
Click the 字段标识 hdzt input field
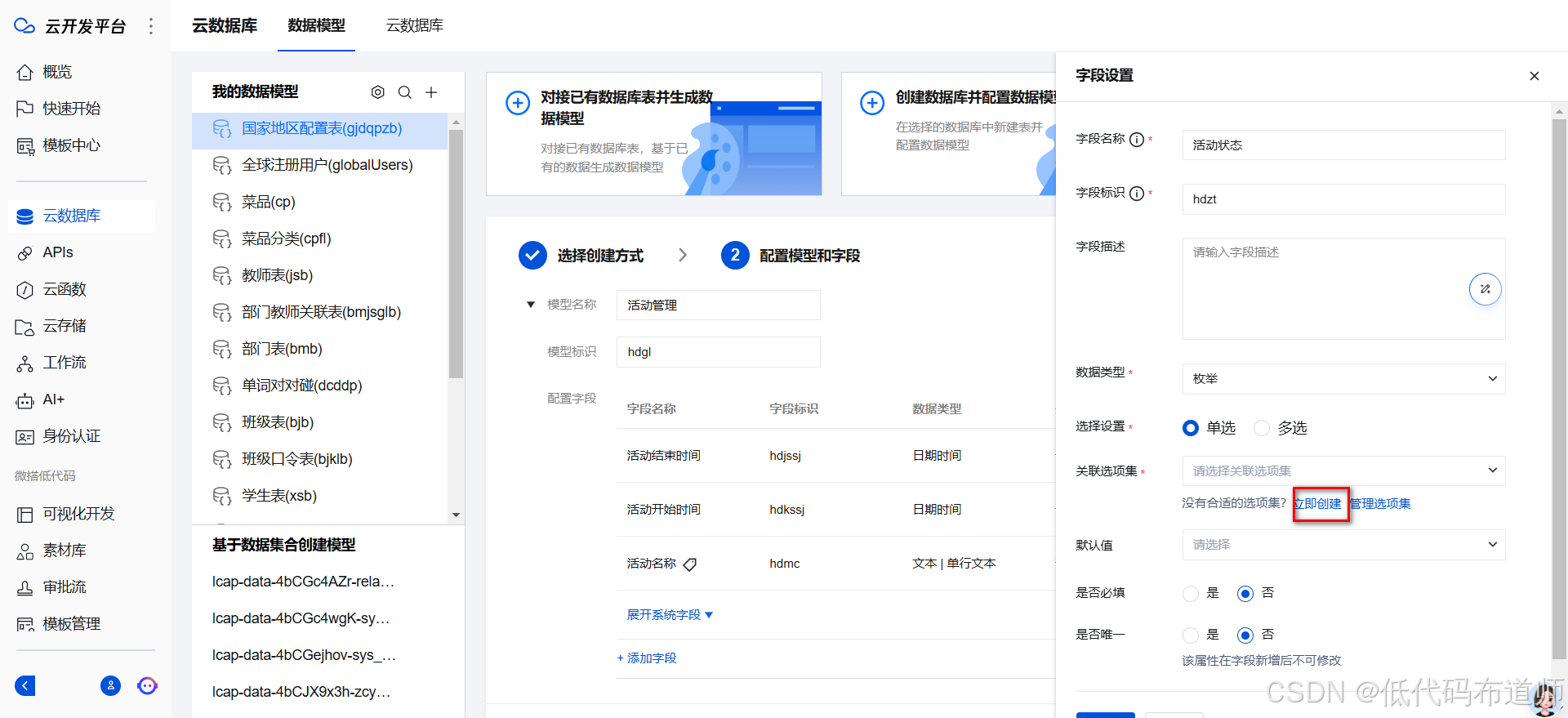point(1343,199)
